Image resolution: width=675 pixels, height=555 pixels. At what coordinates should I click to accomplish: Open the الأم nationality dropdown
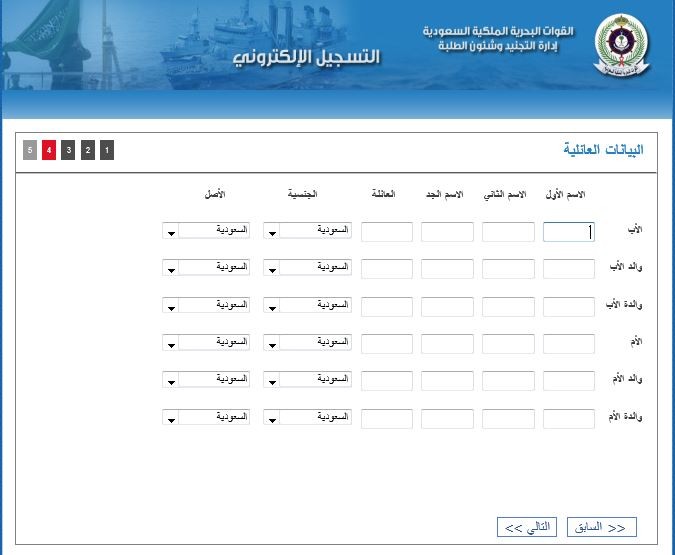click(x=307, y=342)
